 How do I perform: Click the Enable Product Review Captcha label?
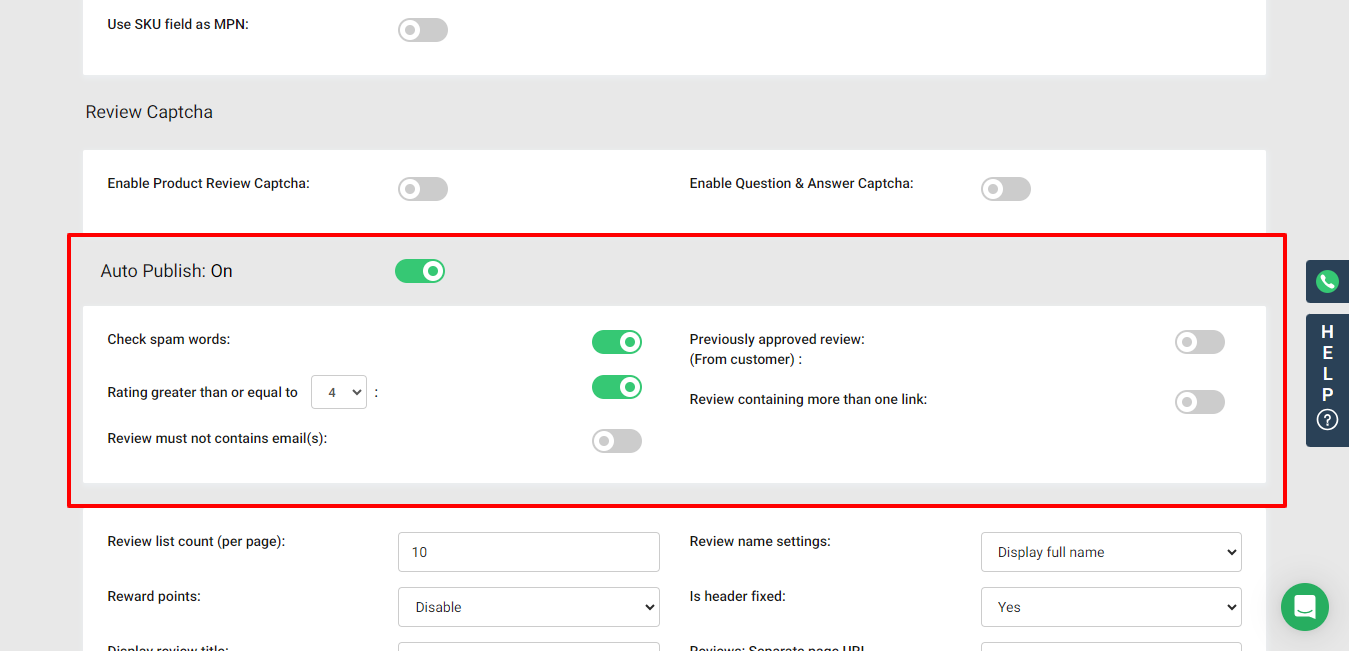coord(208,183)
